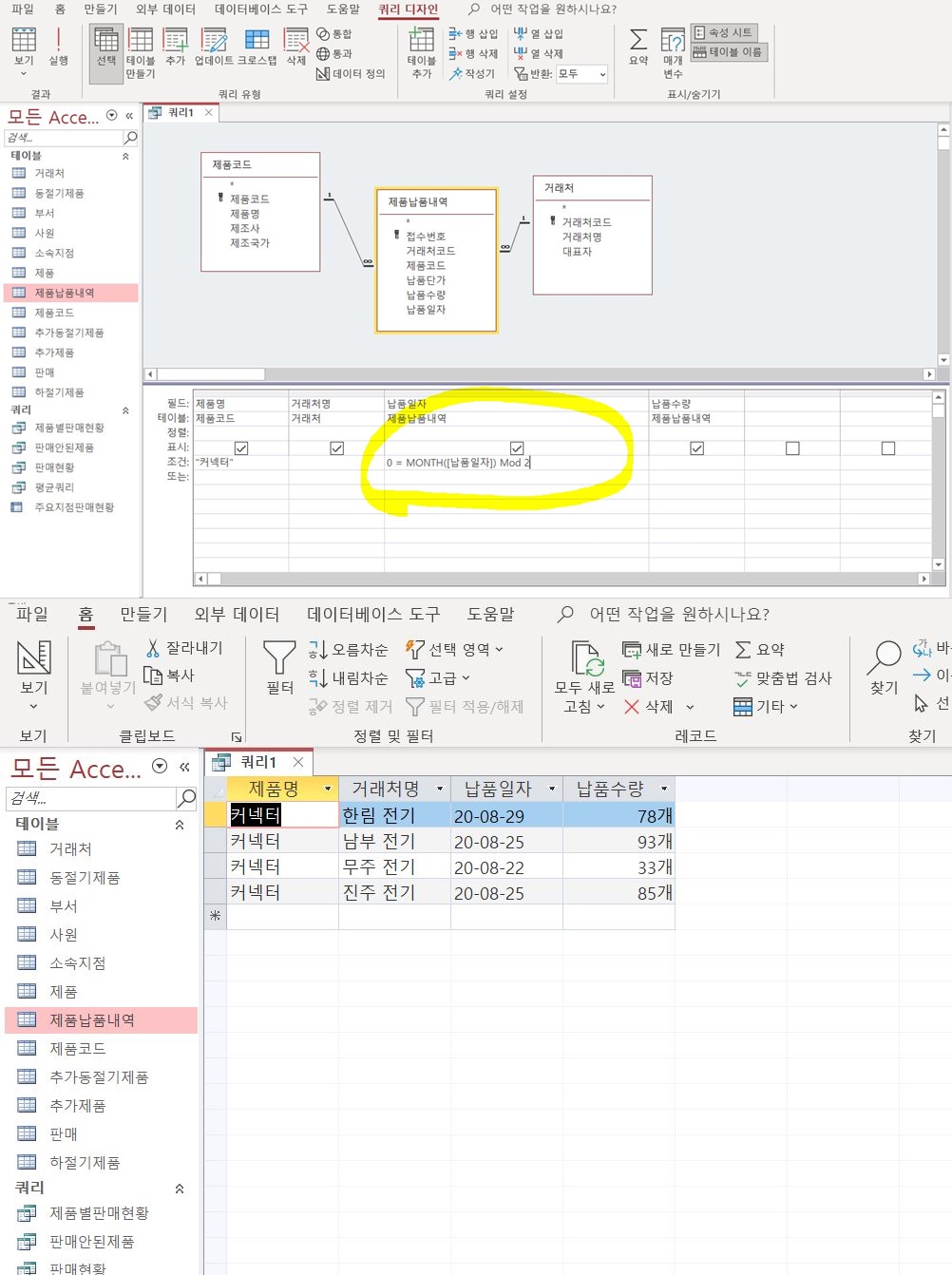Uncheck the Show box for 제품명 column

(241, 448)
